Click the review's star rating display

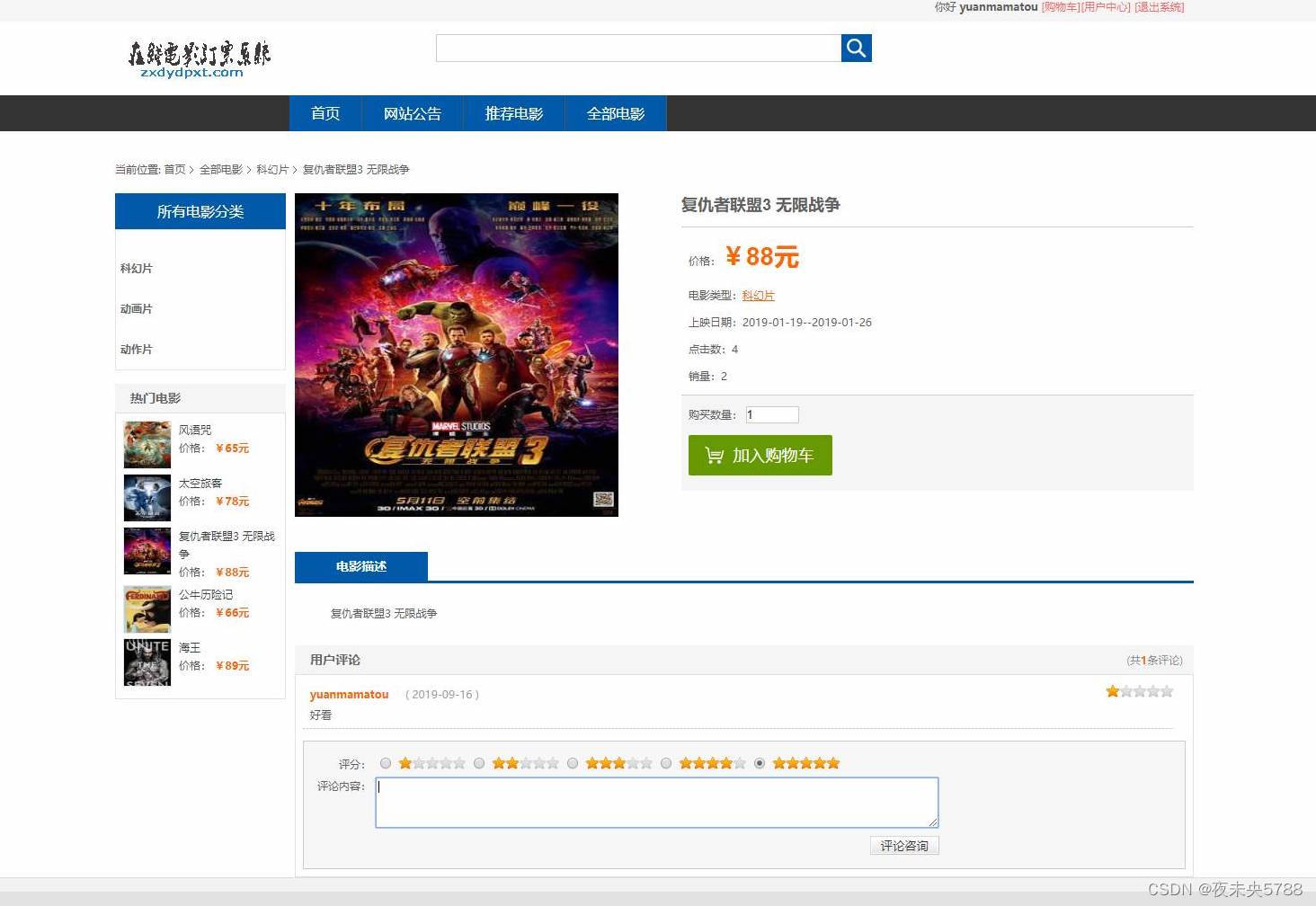coord(1140,691)
